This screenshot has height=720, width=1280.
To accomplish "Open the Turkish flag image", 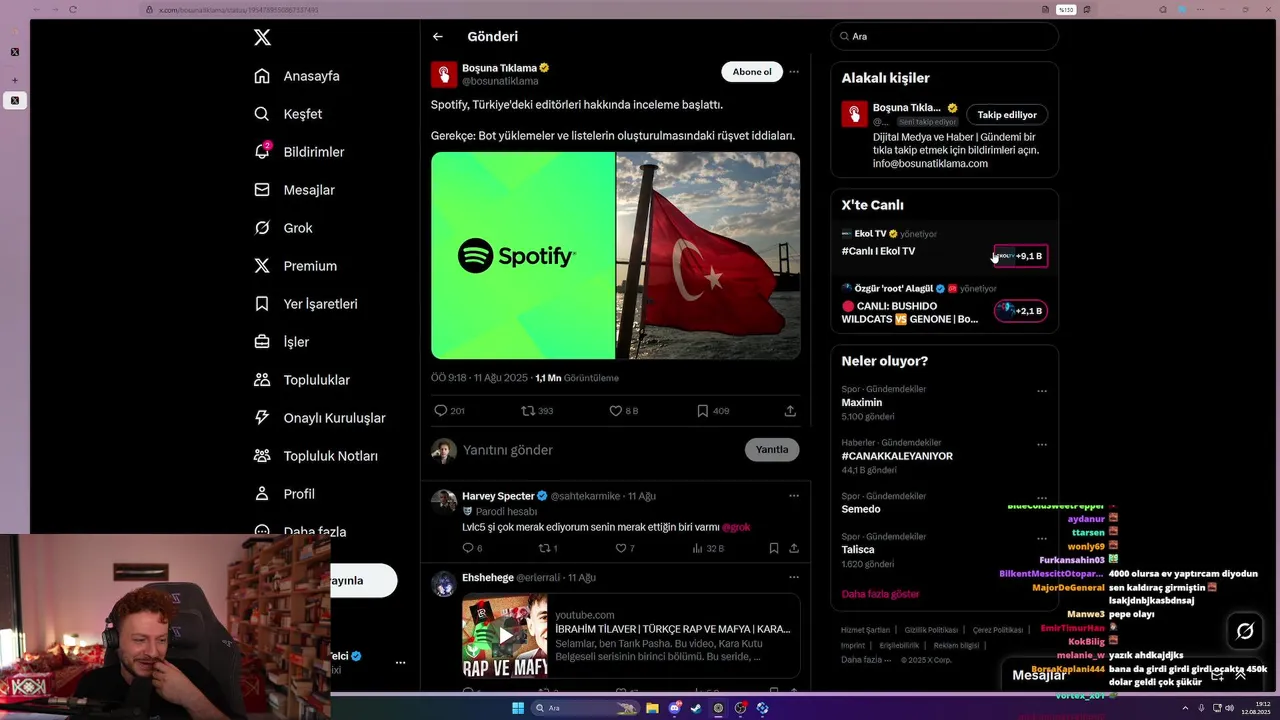I will coord(708,255).
